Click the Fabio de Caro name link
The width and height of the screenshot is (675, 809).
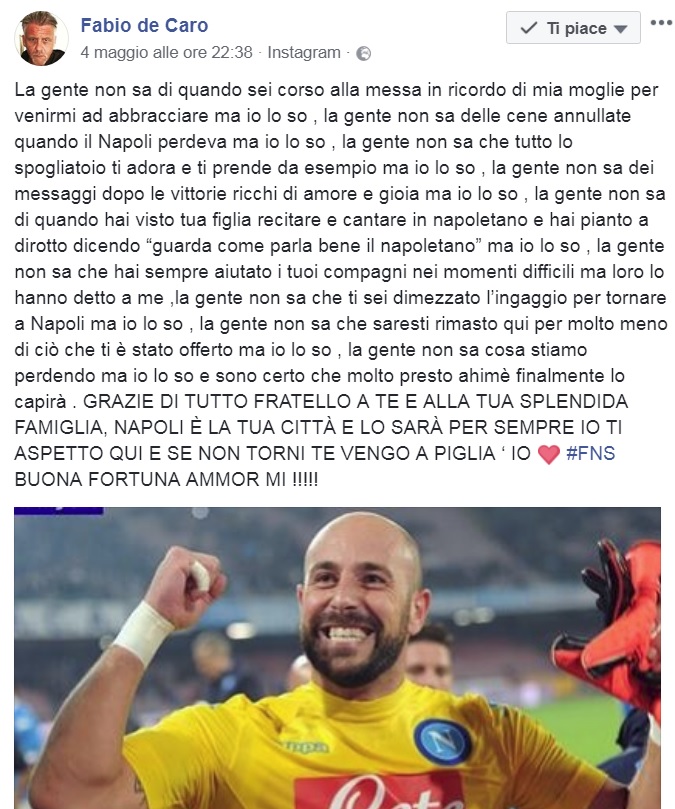[x=144, y=25]
